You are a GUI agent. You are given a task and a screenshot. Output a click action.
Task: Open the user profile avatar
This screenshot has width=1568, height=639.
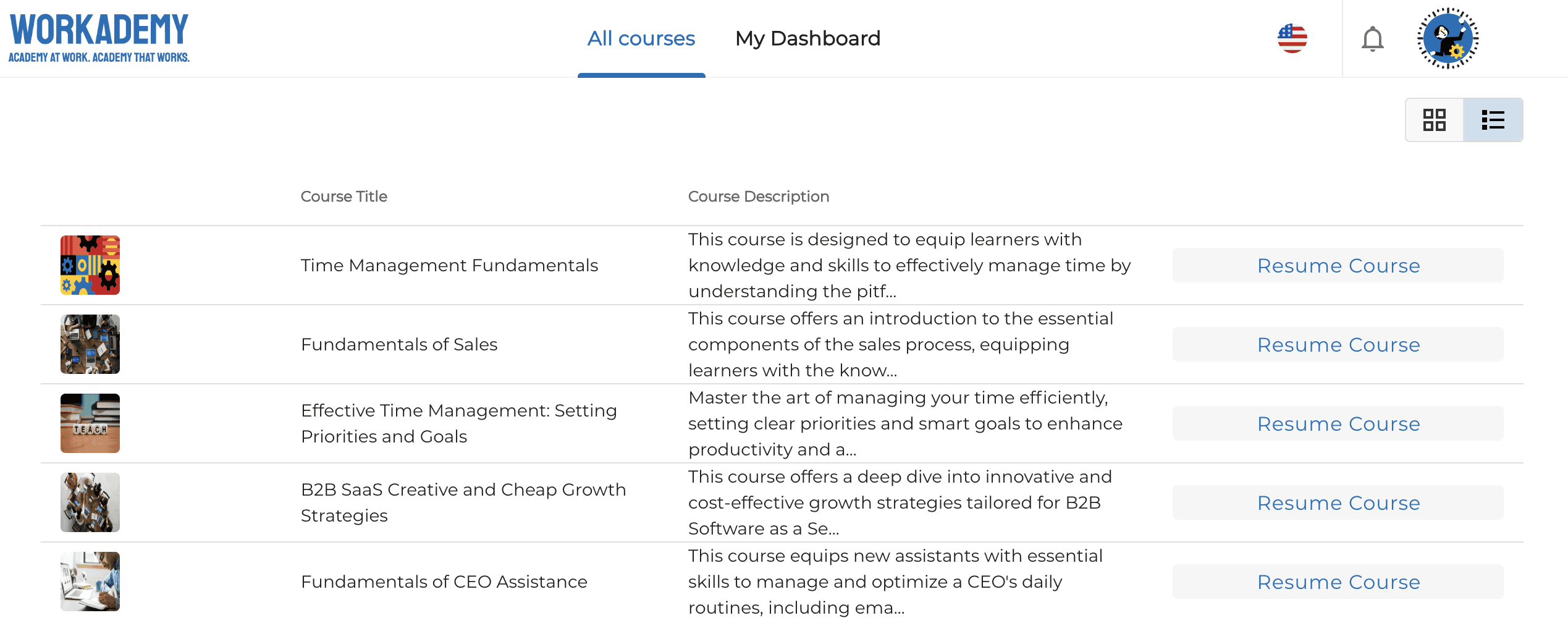[x=1448, y=38]
